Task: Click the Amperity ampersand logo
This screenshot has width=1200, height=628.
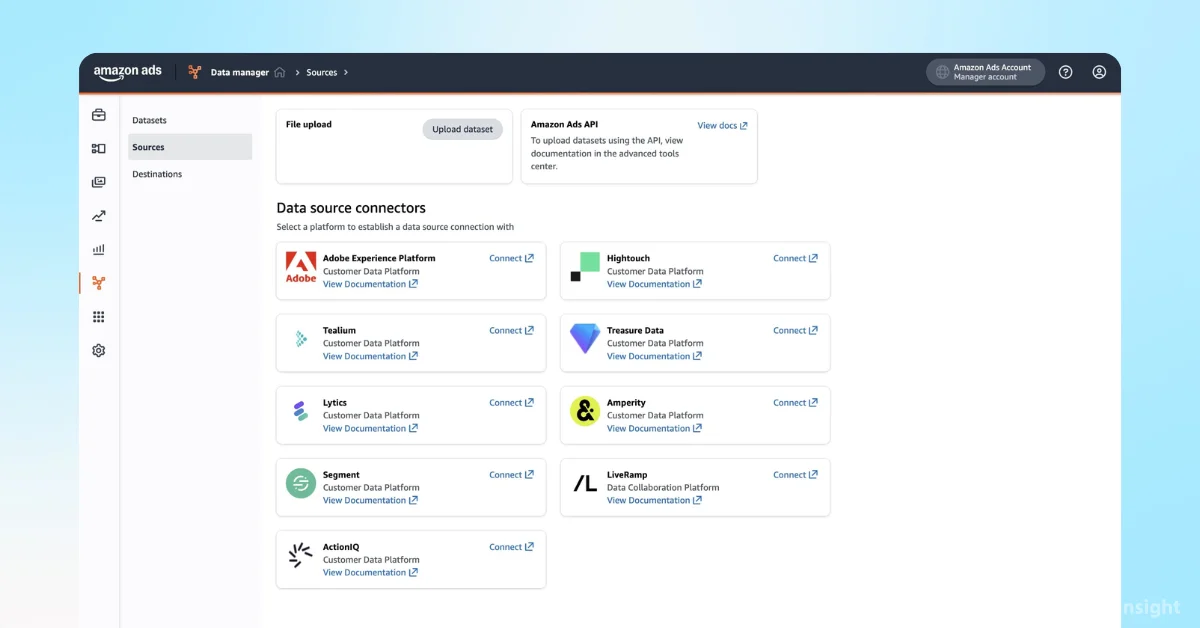Action: [x=585, y=411]
